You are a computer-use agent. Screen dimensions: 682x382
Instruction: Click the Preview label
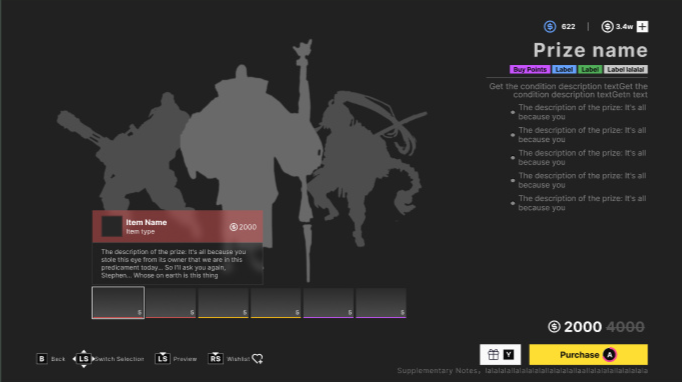point(185,359)
